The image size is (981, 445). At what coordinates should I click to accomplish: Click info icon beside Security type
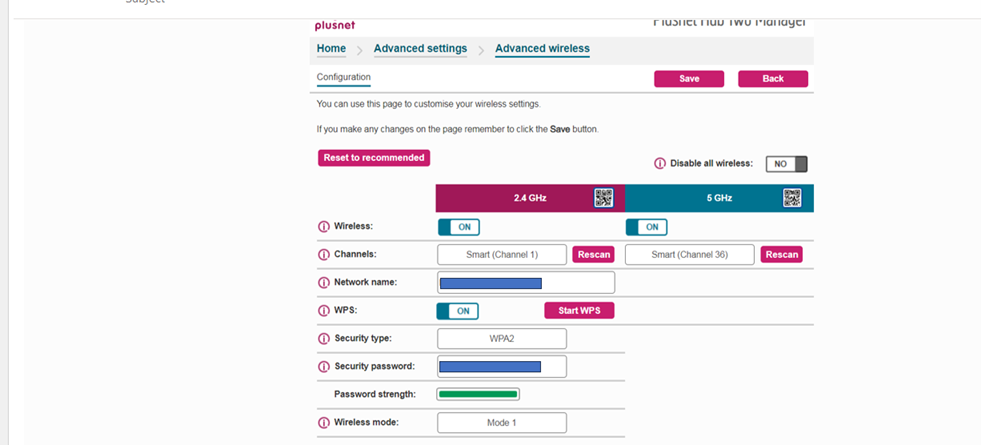pyautogui.click(x=324, y=339)
